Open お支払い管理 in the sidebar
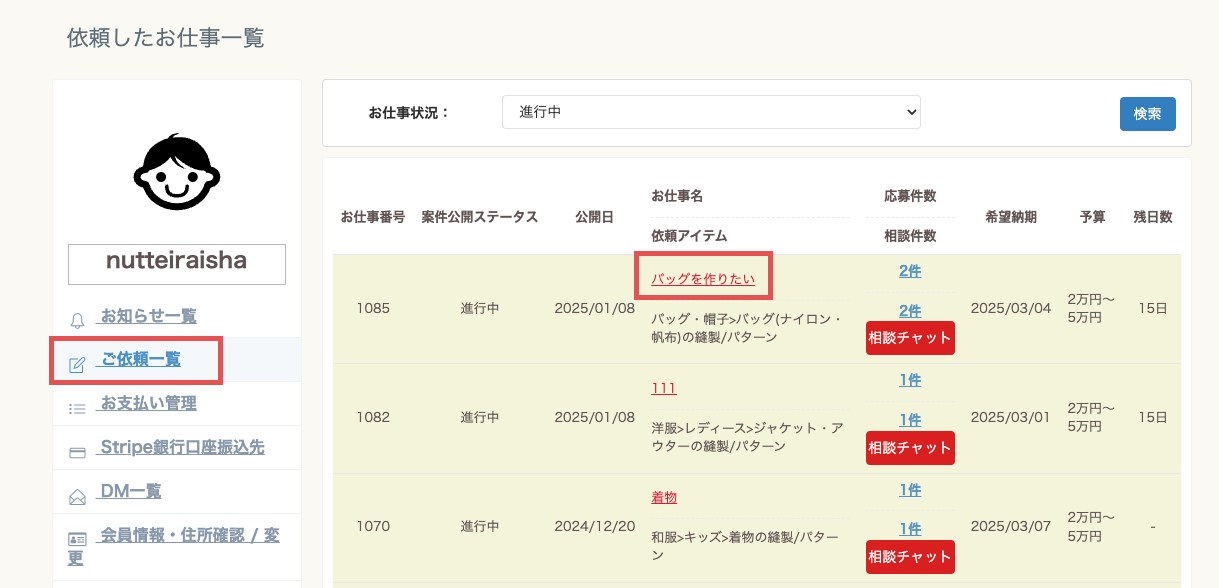The height and width of the screenshot is (588, 1219). [x=148, y=404]
